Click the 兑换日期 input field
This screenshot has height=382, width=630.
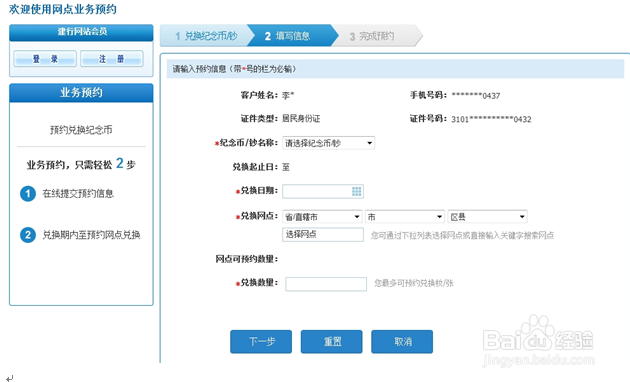point(323,192)
